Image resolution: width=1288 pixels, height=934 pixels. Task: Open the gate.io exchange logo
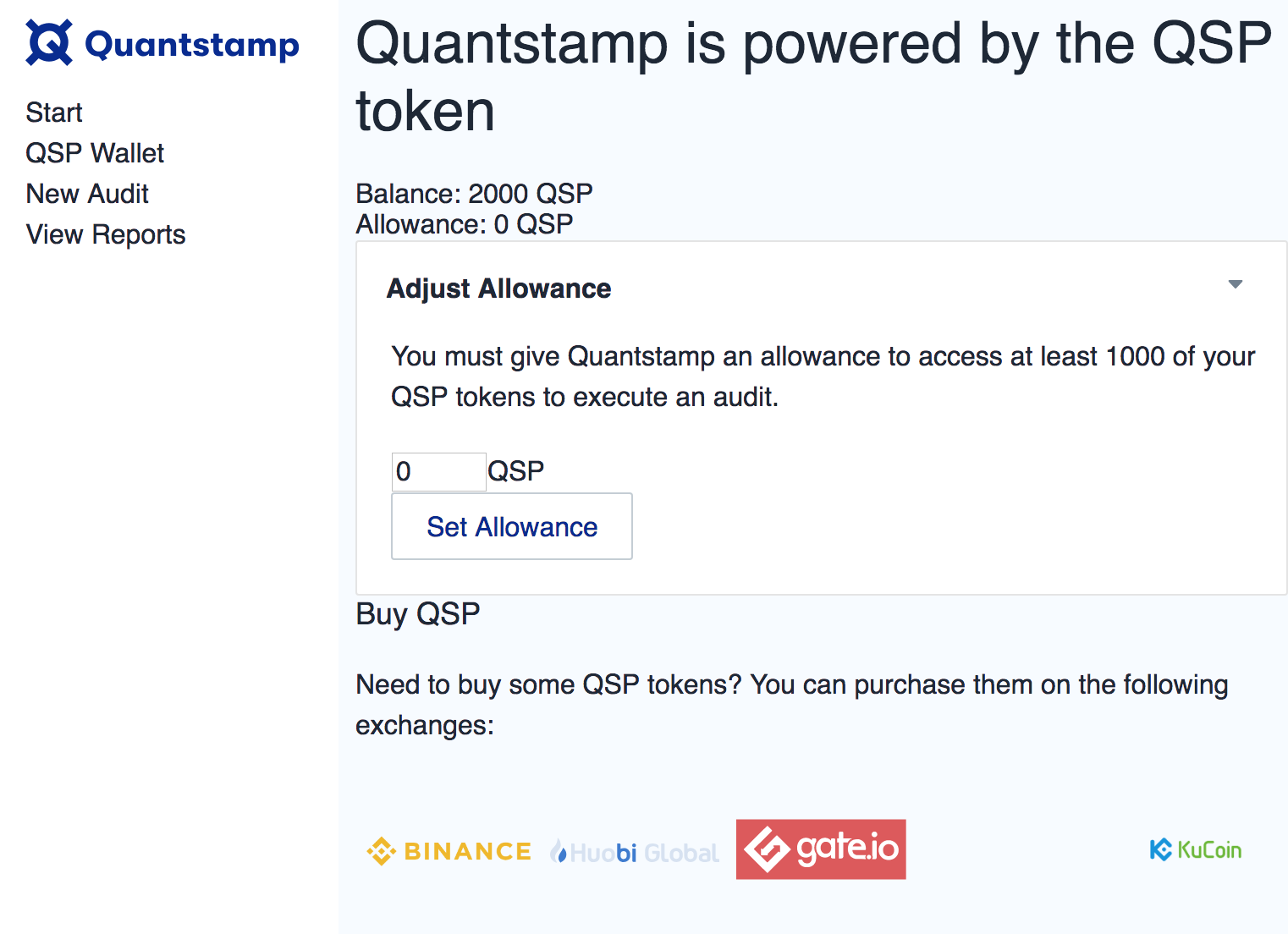tap(821, 849)
